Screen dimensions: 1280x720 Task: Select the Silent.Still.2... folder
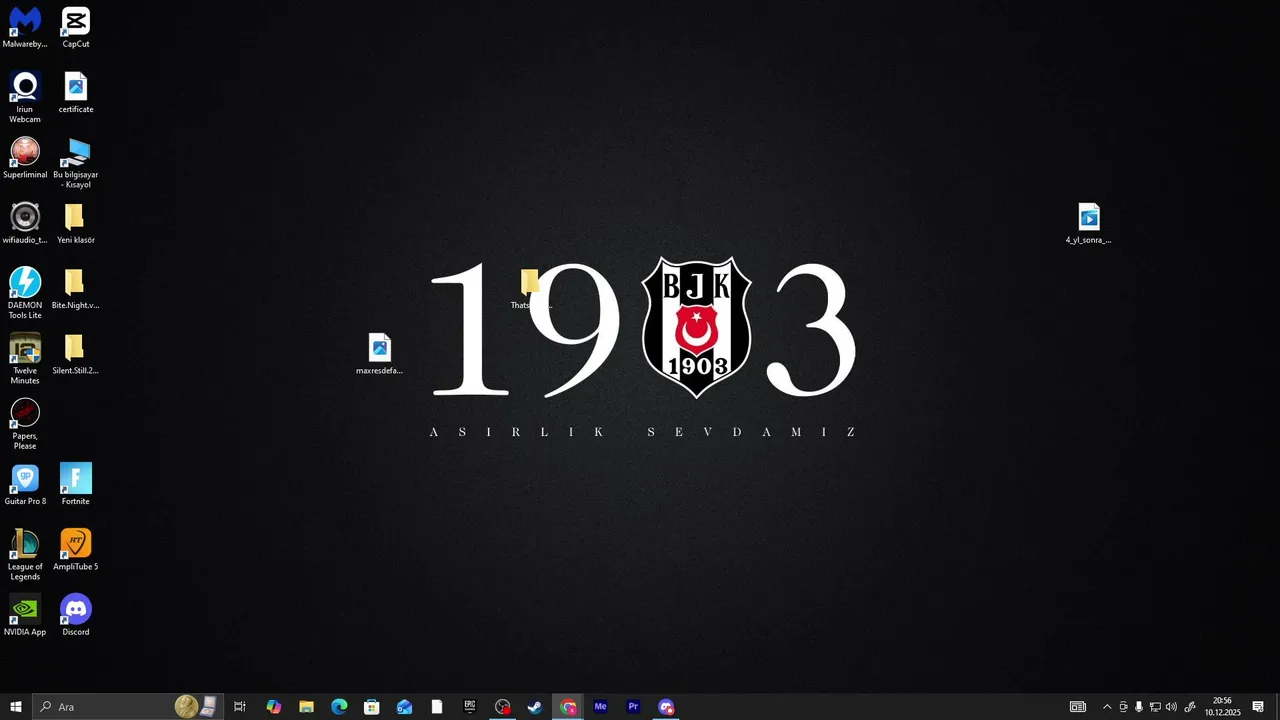pyautogui.click(x=76, y=354)
